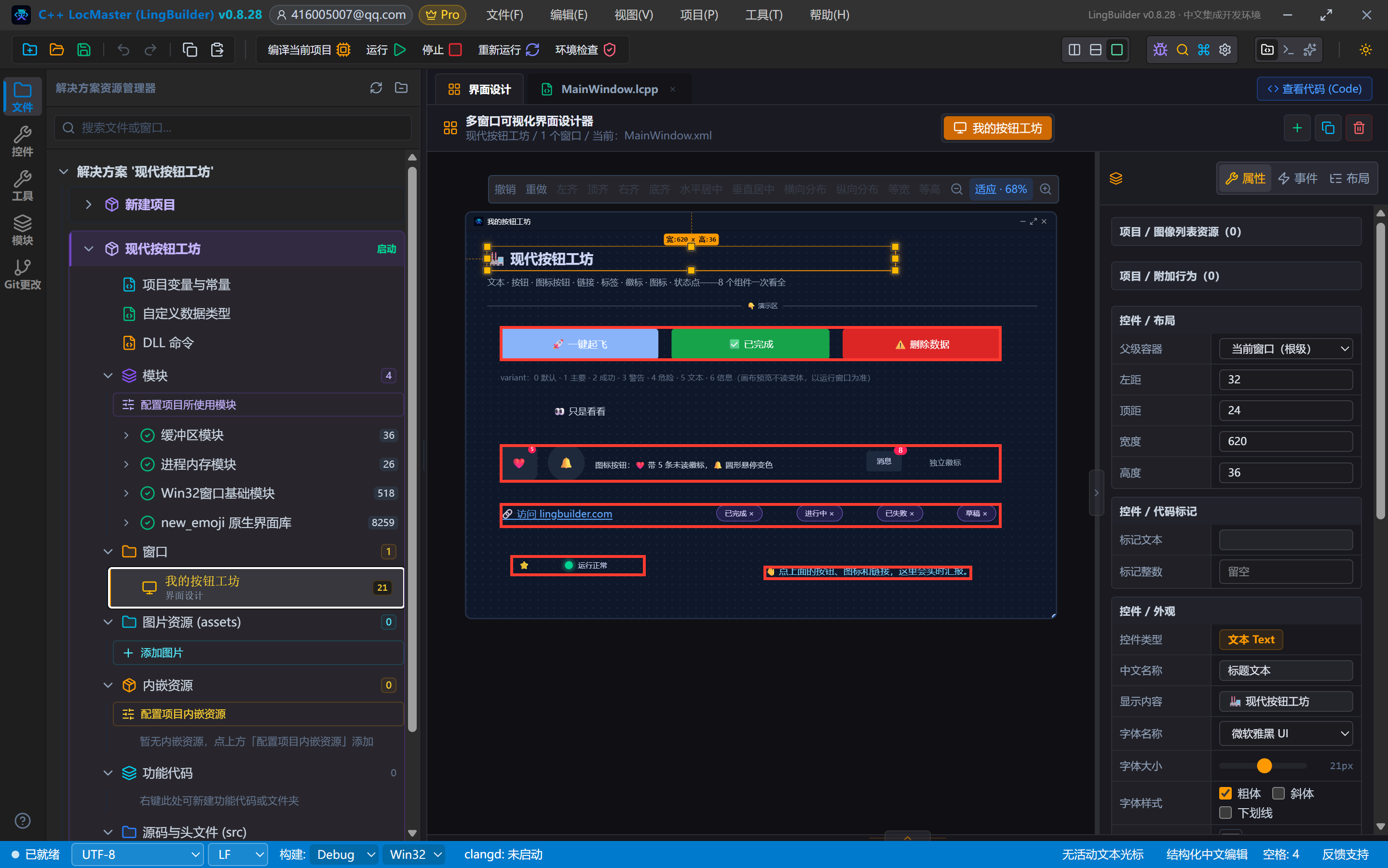Enable the 斜体 italic checkbox
The width and height of the screenshot is (1388, 868).
point(1279,793)
